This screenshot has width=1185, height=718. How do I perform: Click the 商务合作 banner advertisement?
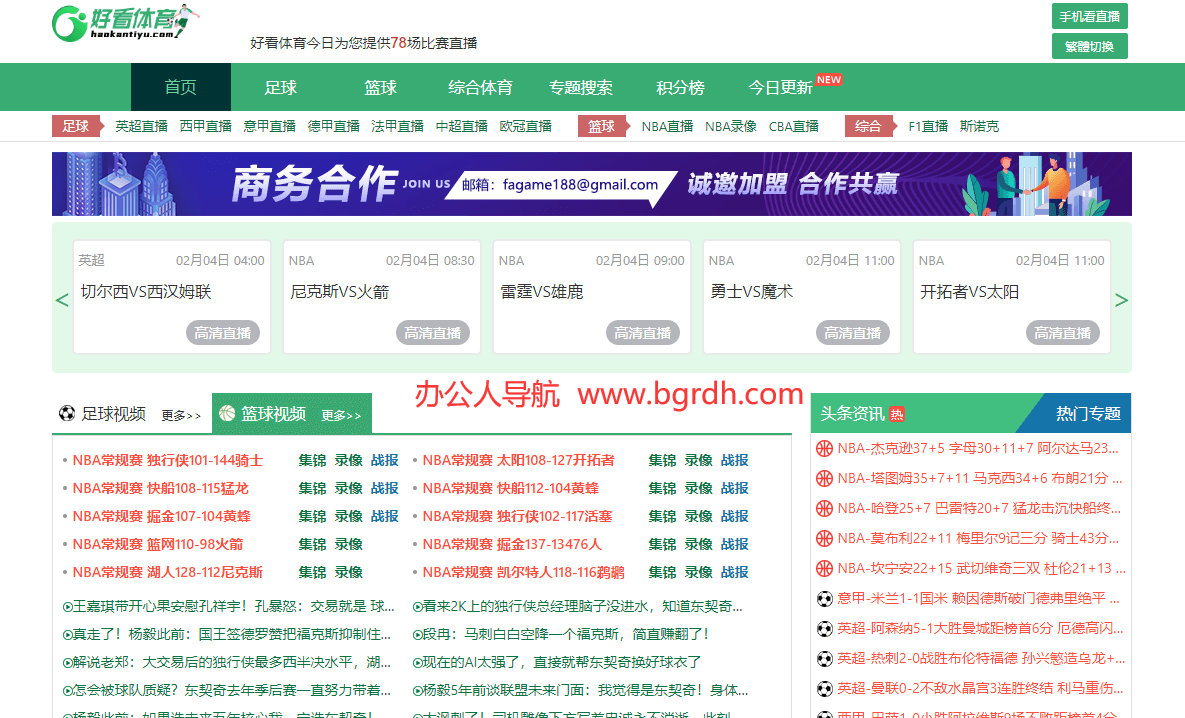(x=592, y=184)
